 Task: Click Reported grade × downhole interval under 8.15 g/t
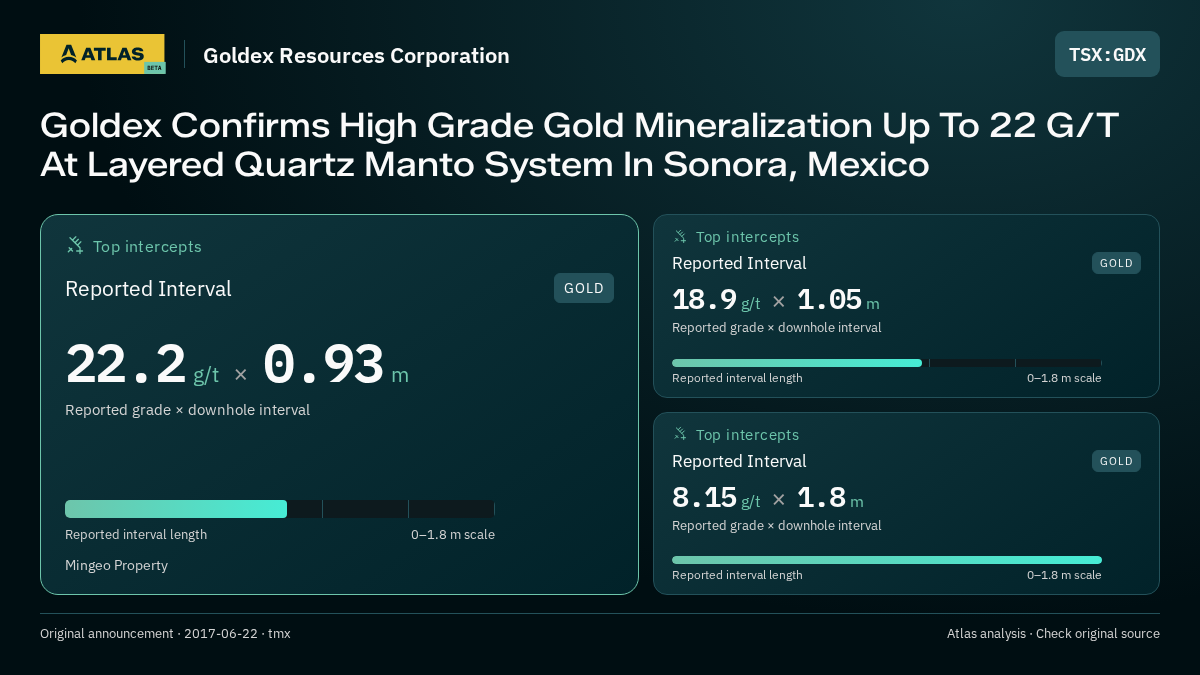(776, 525)
